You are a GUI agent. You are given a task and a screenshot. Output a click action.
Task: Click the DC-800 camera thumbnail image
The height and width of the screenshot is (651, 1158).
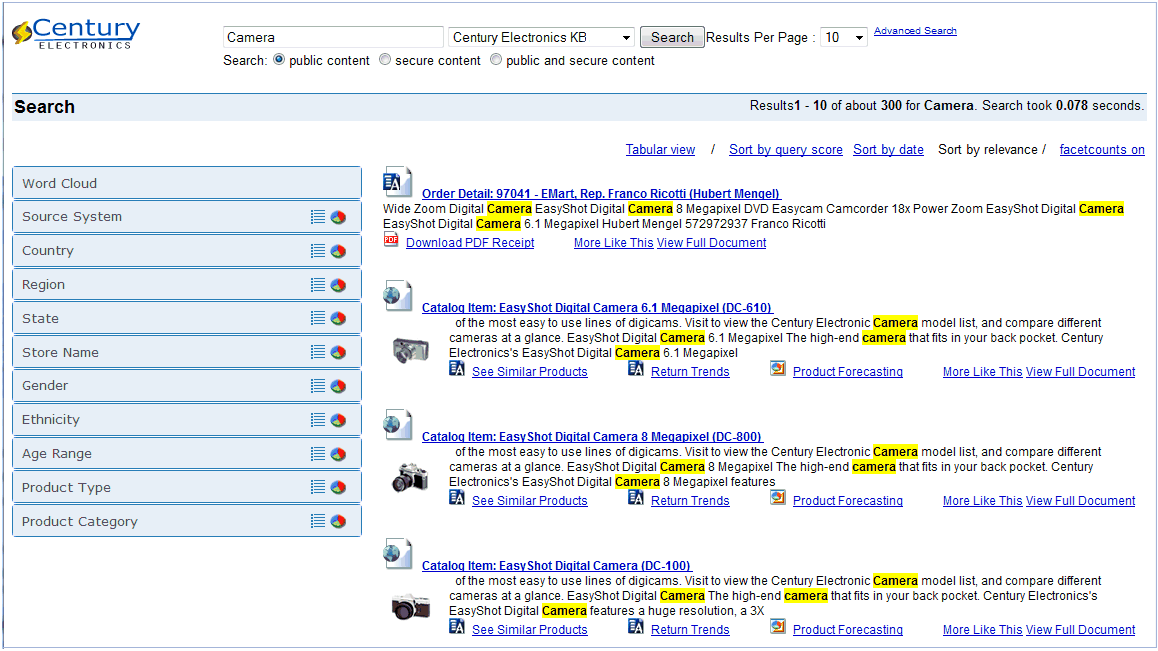point(411,477)
